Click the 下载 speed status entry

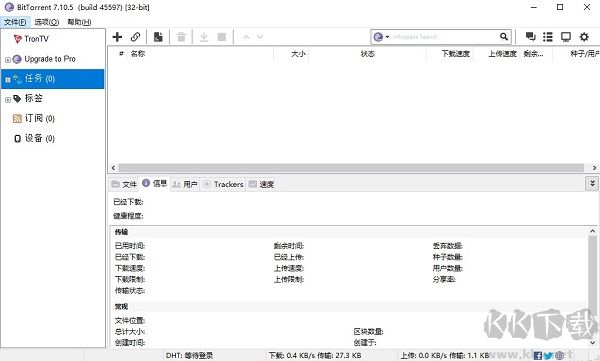coord(315,356)
